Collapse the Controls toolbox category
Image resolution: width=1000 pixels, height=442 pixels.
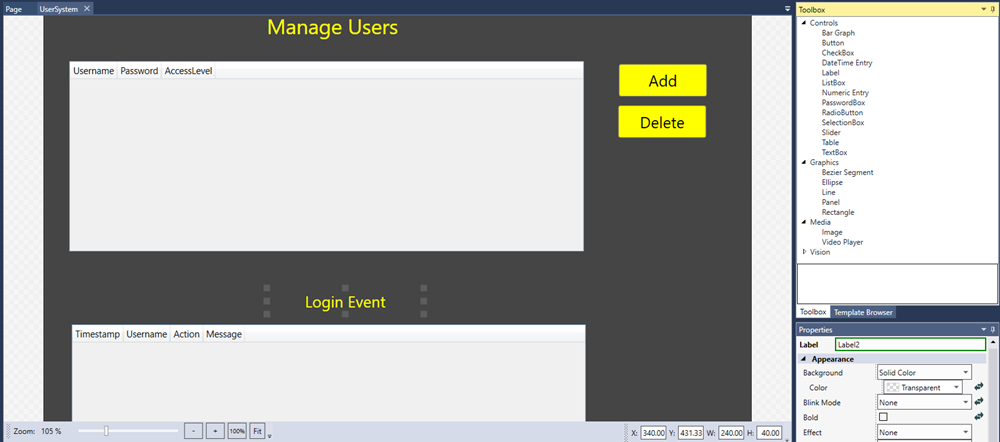(804, 23)
